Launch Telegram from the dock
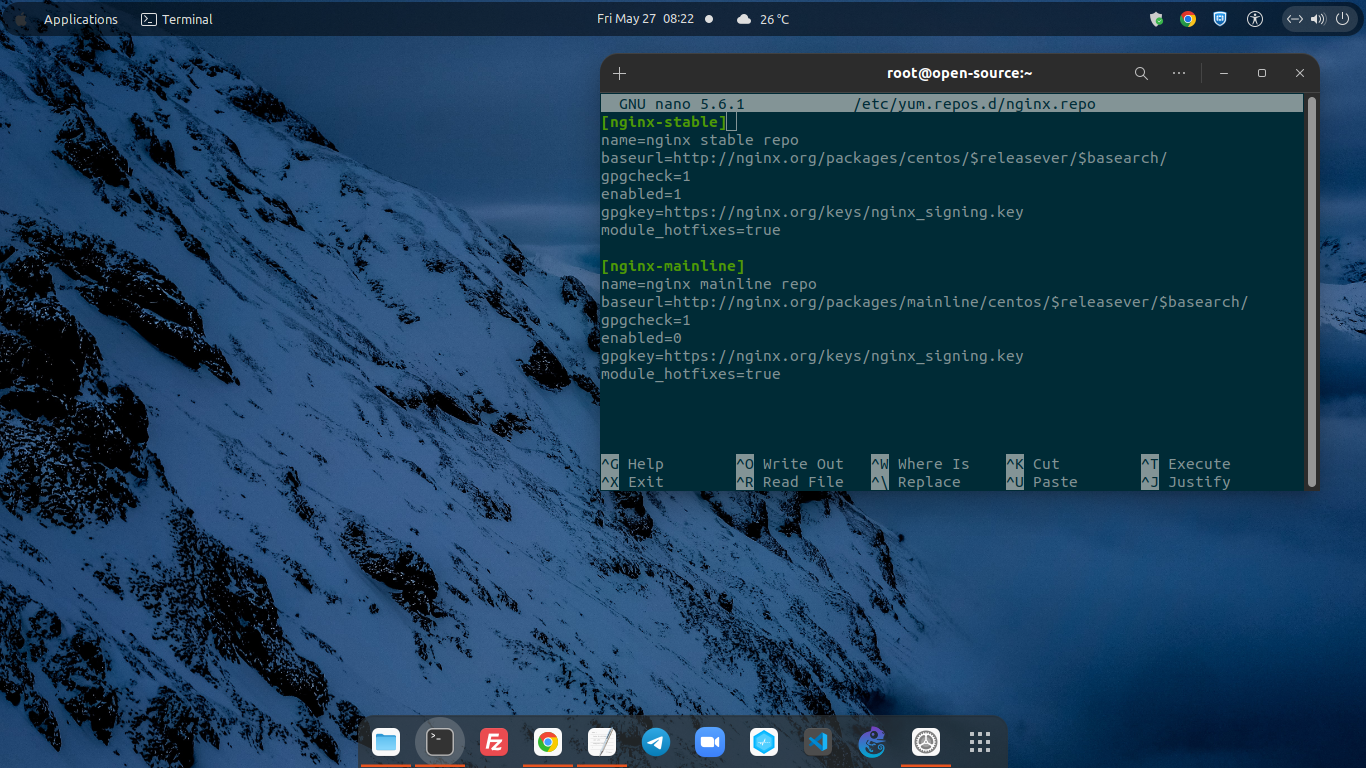 656,742
